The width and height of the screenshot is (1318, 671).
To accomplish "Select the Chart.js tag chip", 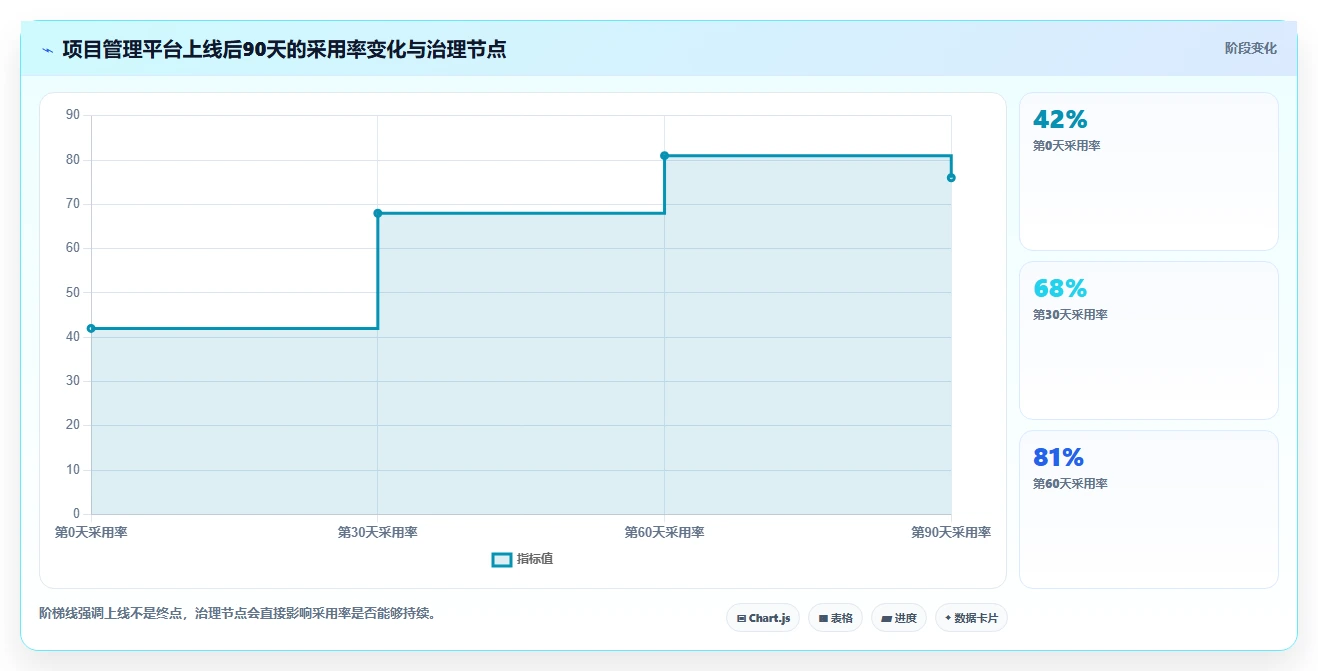I will pyautogui.click(x=763, y=618).
